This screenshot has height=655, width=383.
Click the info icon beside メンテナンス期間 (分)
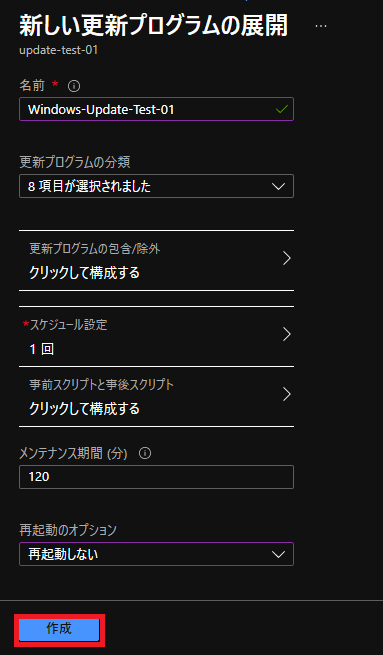coord(145,453)
